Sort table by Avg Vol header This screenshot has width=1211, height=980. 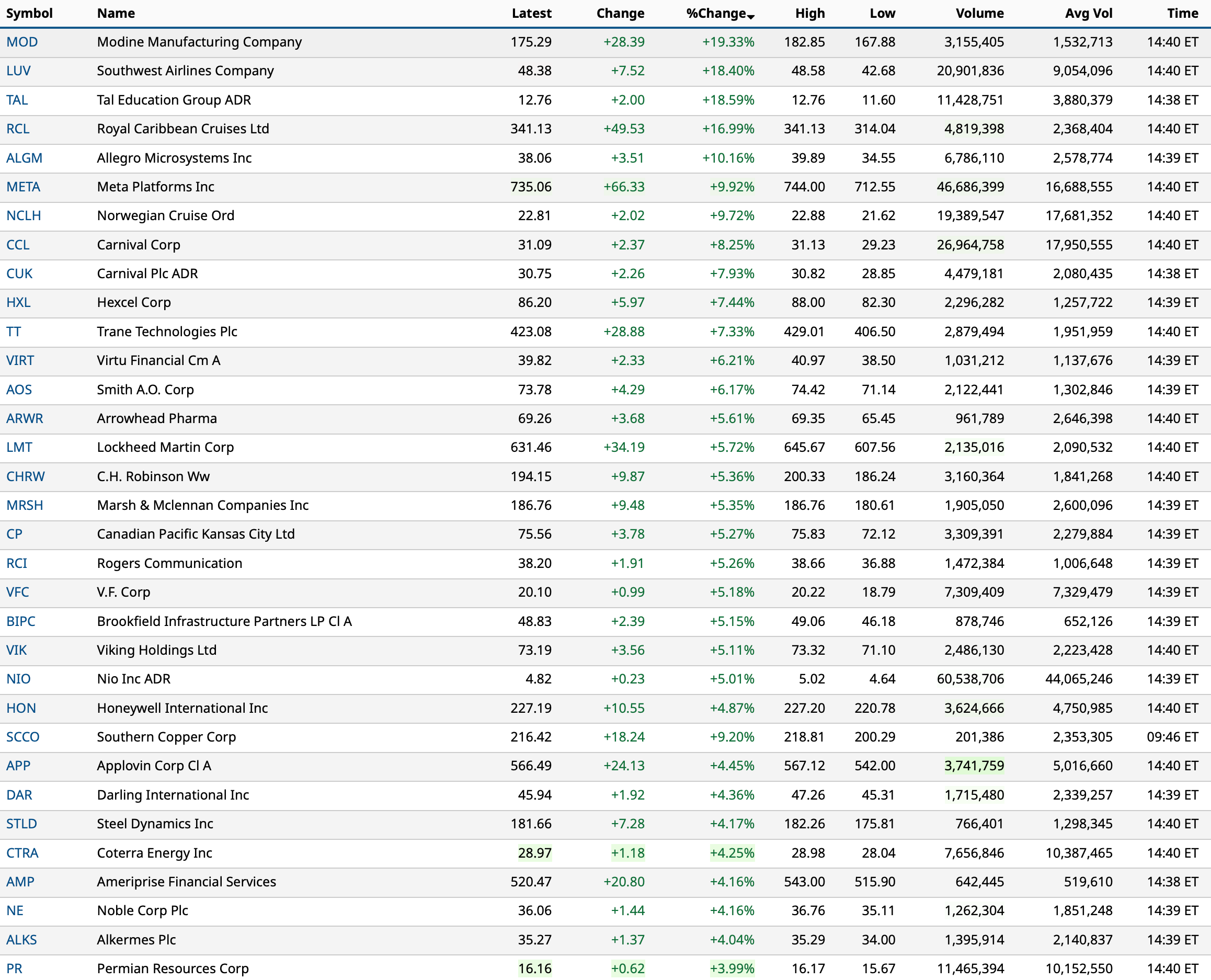[x=1088, y=13]
